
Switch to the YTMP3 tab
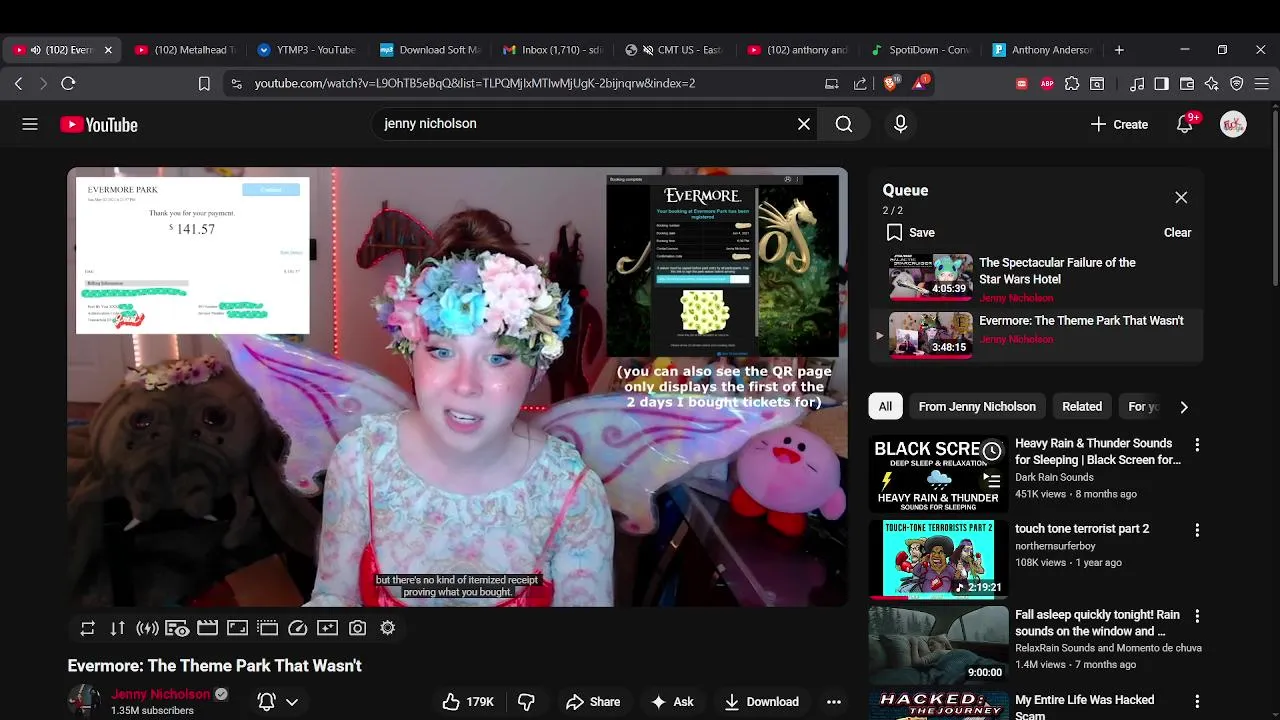[307, 50]
